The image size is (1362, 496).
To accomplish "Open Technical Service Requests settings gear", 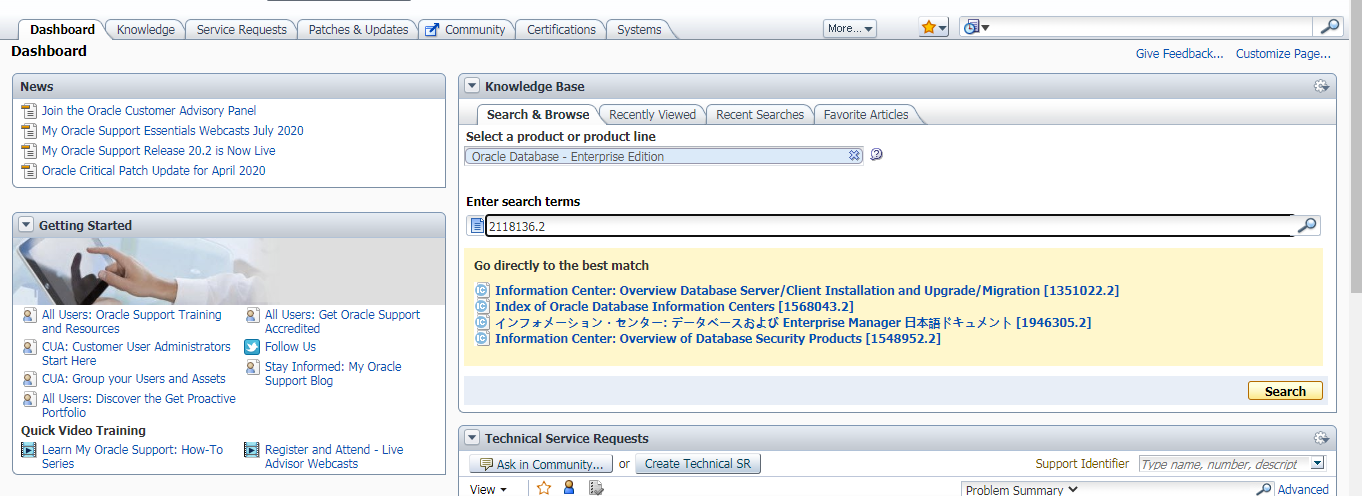I will coord(1321,438).
